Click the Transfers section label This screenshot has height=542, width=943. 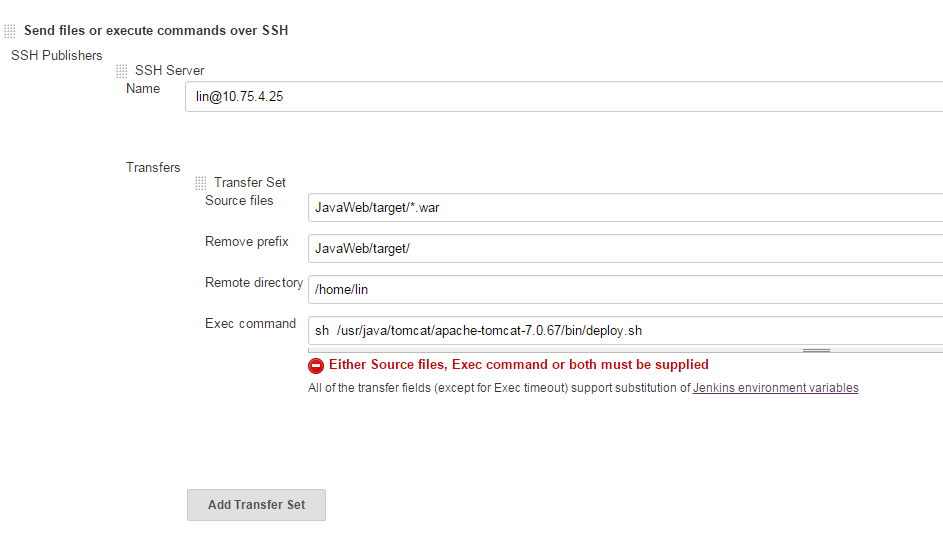(153, 167)
